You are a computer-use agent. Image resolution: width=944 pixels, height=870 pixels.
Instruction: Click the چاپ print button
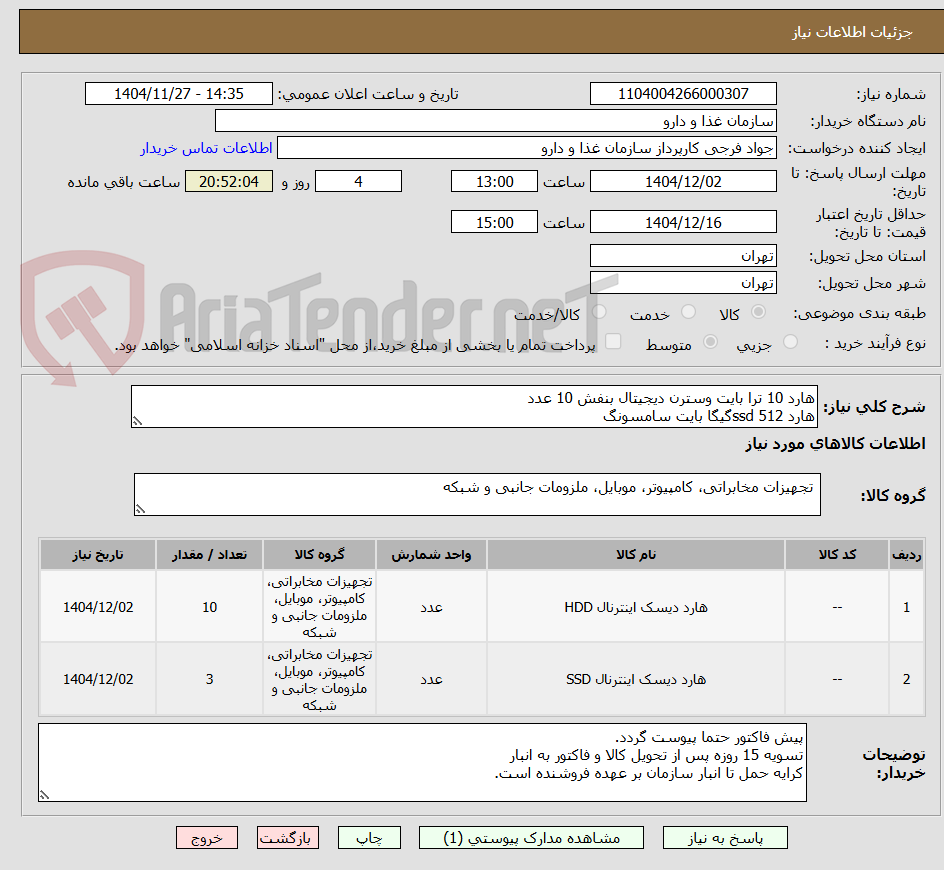pos(369,837)
